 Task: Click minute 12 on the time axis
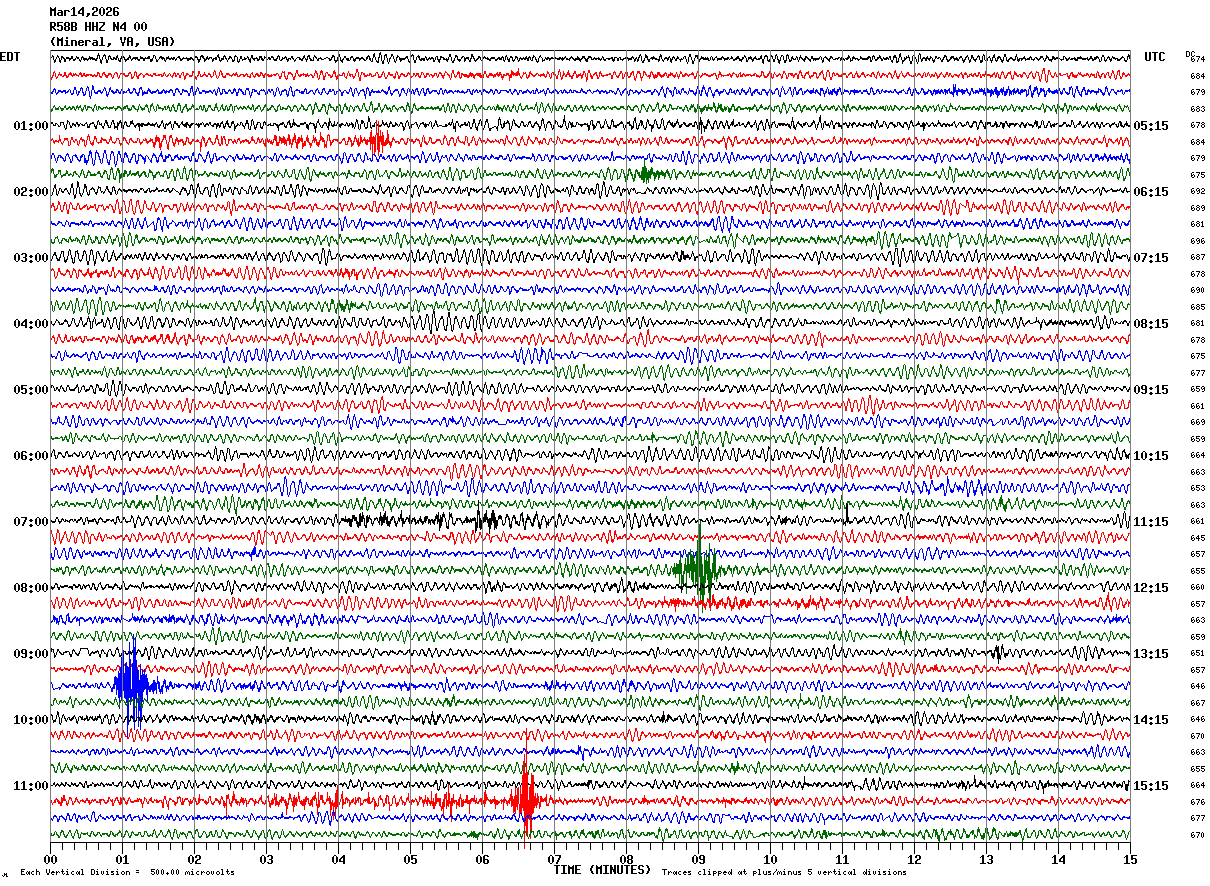(914, 859)
